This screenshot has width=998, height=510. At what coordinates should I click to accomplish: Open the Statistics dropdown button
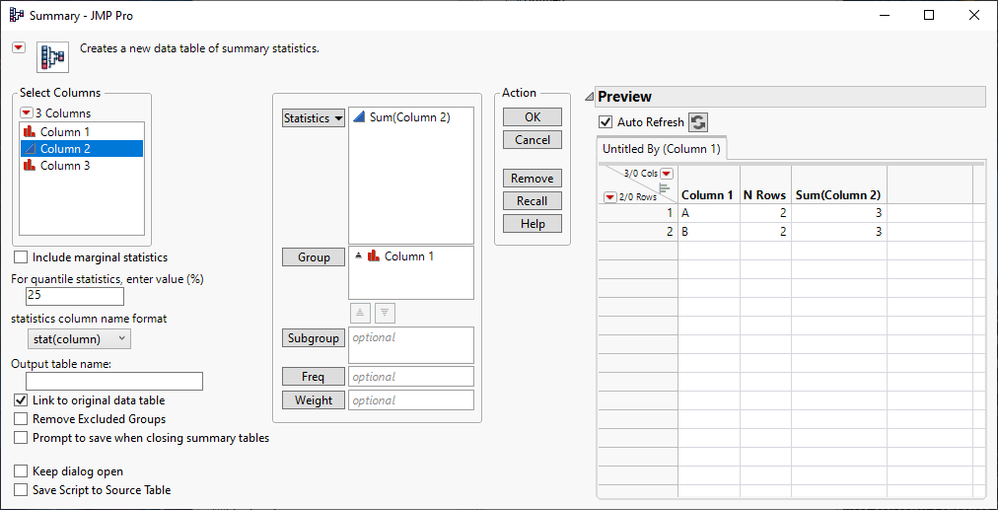click(x=313, y=118)
